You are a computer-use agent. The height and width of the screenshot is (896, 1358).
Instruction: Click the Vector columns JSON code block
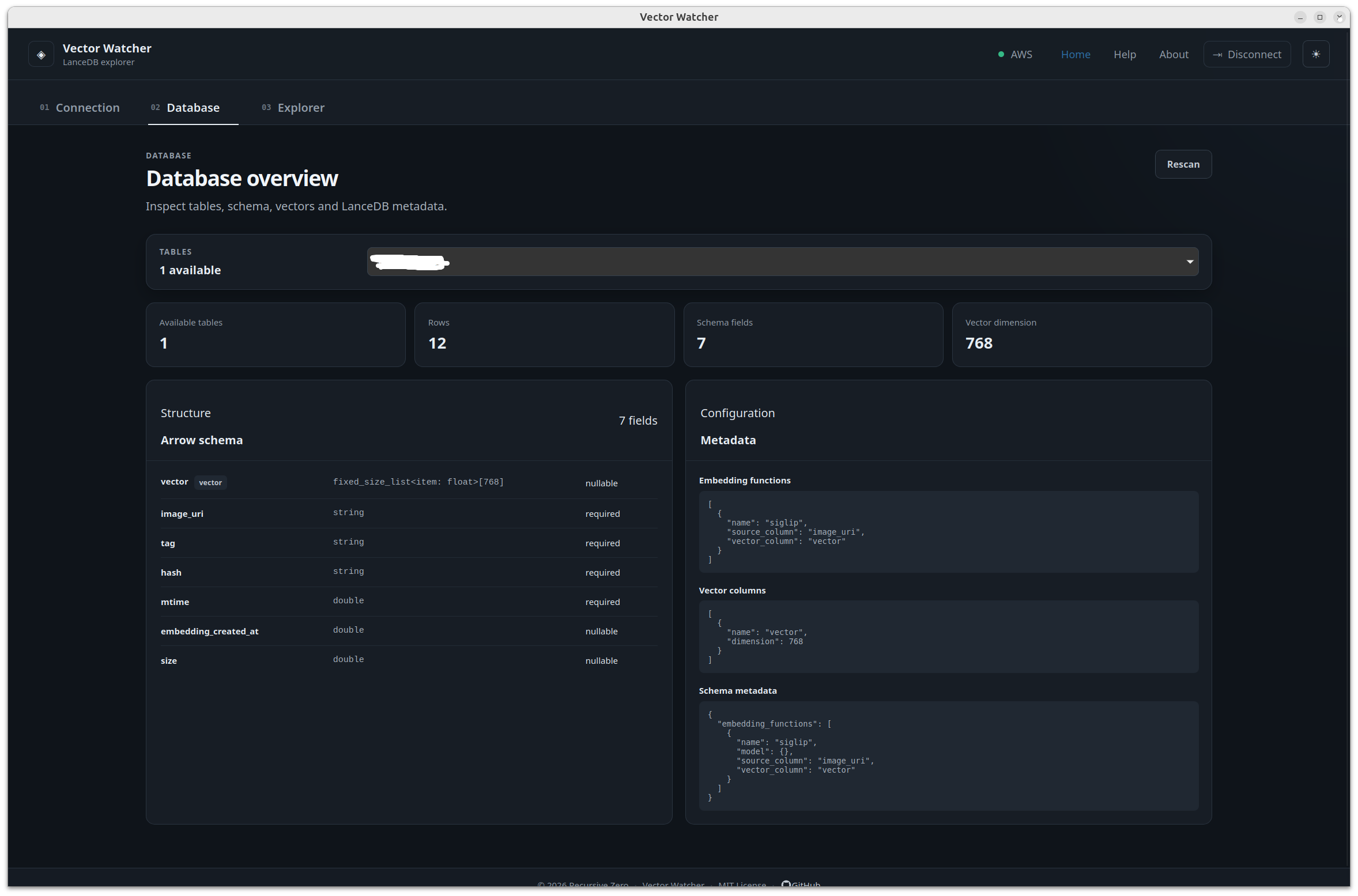click(x=948, y=637)
